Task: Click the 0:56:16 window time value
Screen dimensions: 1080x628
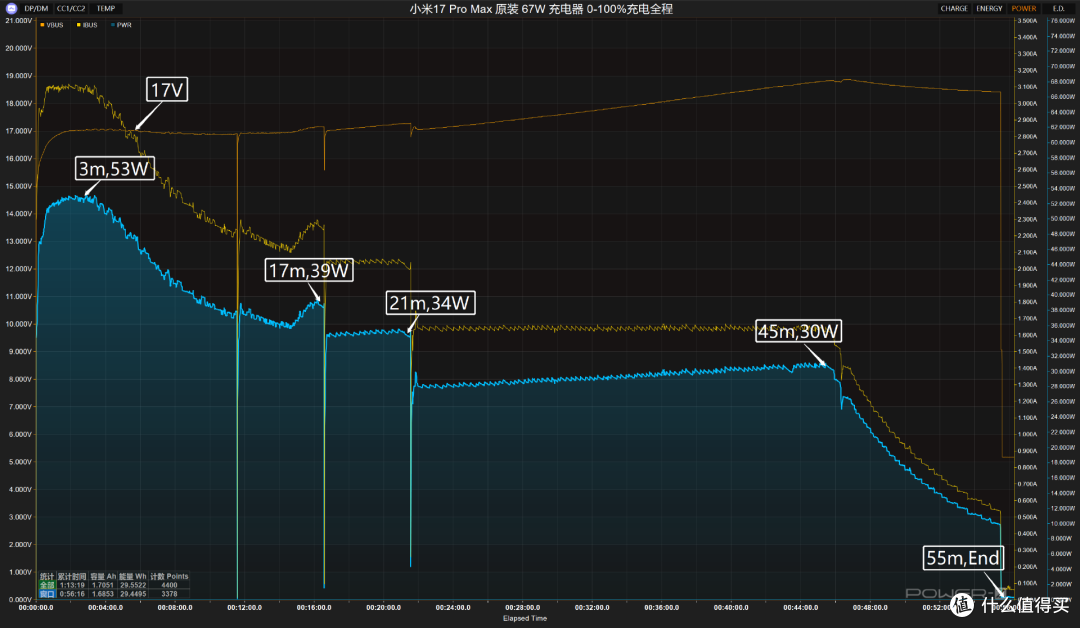Action: coord(72,594)
